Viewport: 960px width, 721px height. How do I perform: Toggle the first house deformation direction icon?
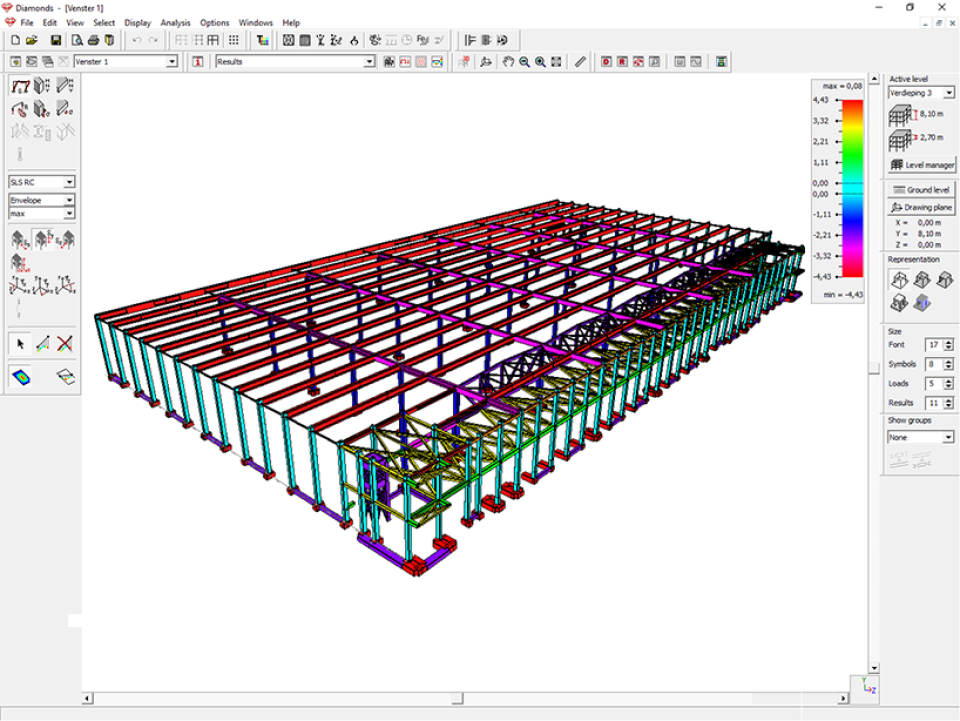pyautogui.click(x=20, y=240)
